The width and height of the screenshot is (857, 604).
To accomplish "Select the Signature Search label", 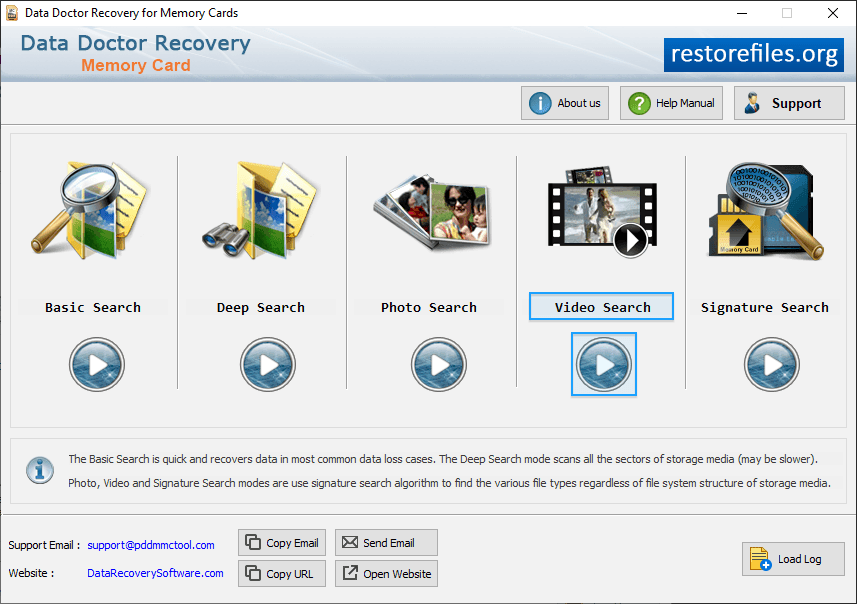I will [765, 308].
